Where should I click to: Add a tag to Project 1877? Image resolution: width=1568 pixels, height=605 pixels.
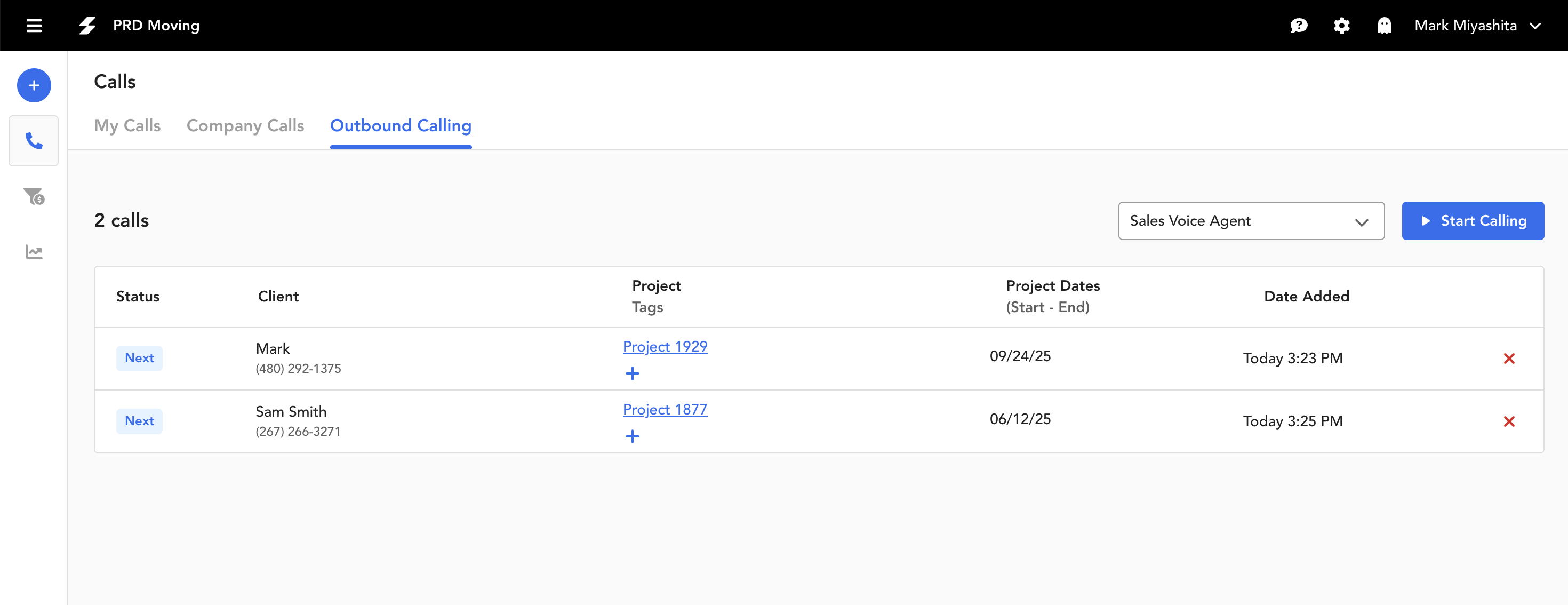633,436
